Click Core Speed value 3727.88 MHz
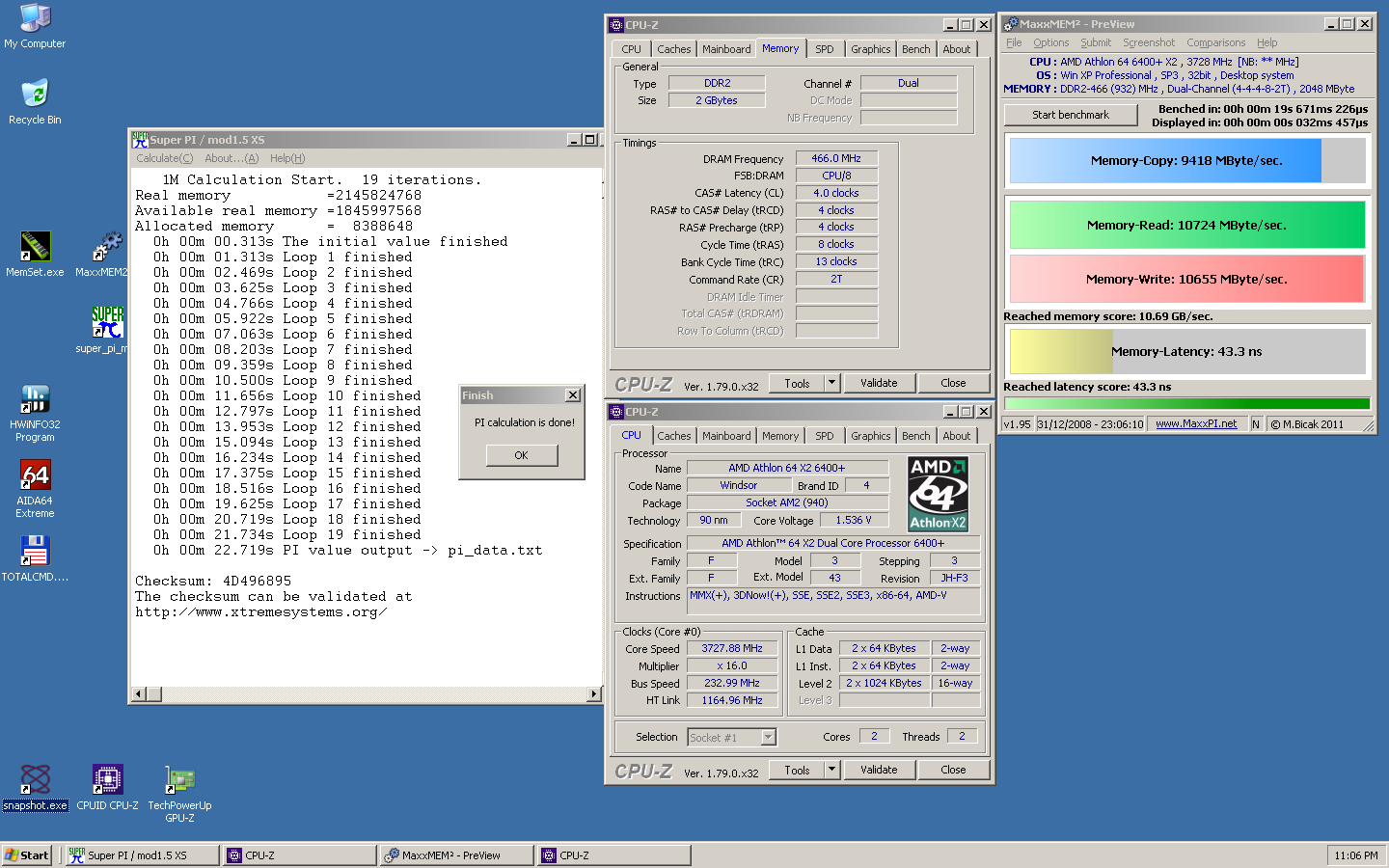The height and width of the screenshot is (868, 1389). tap(732, 649)
